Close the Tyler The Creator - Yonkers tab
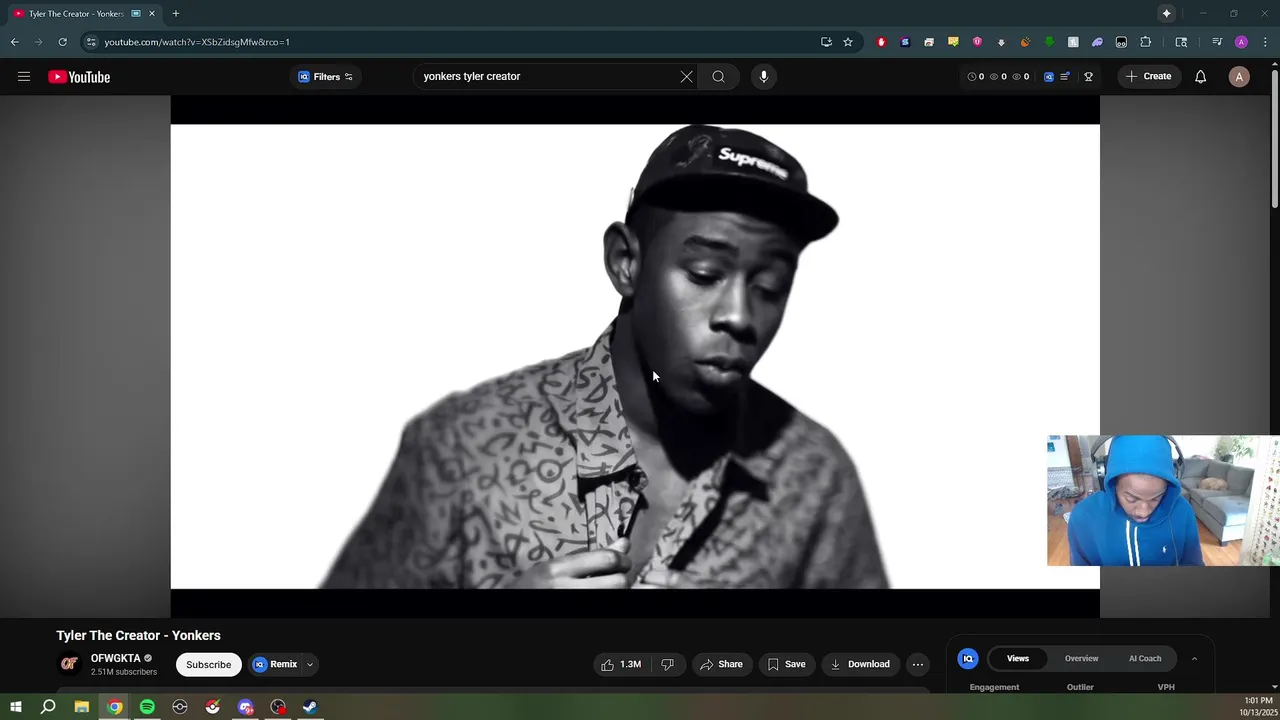The height and width of the screenshot is (720, 1280). (x=152, y=14)
